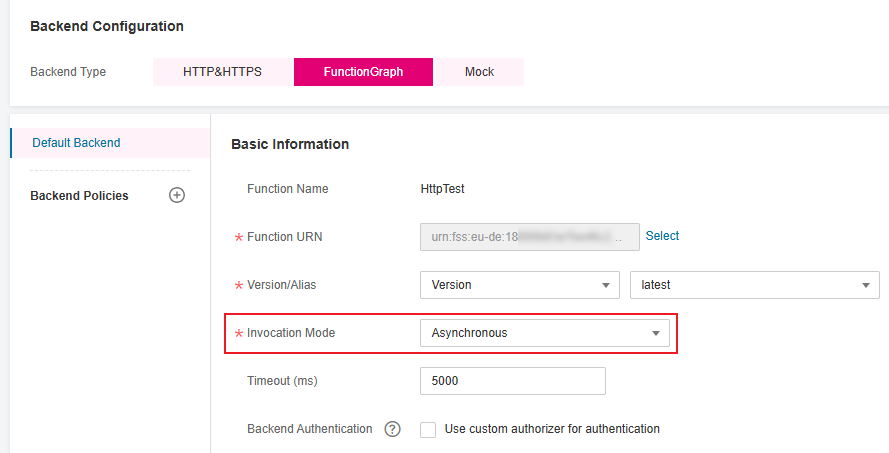Screen dimensions: 889x453
Task: Choose the FunctionGraph backend type
Action: point(363,72)
